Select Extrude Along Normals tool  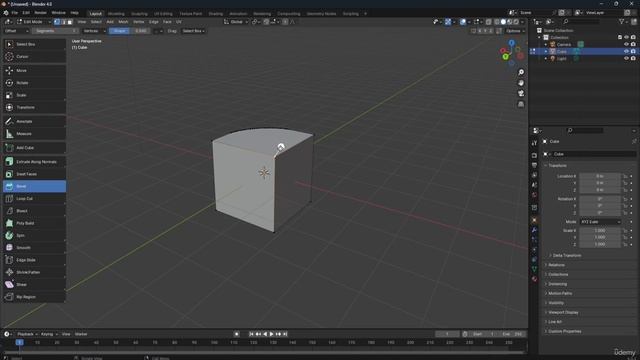pyautogui.click(x=34, y=162)
